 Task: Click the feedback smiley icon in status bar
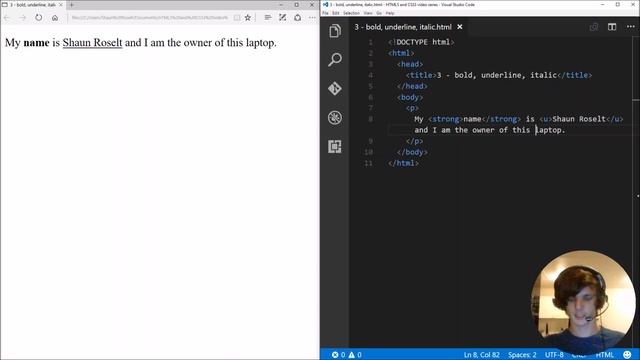click(x=627, y=354)
